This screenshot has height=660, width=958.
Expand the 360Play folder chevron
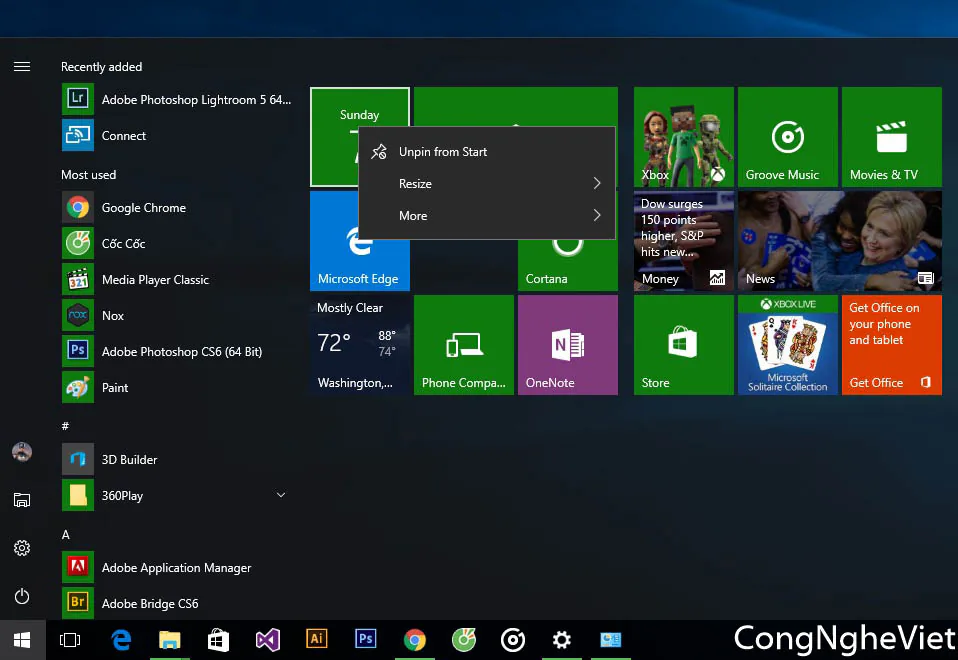[281, 495]
